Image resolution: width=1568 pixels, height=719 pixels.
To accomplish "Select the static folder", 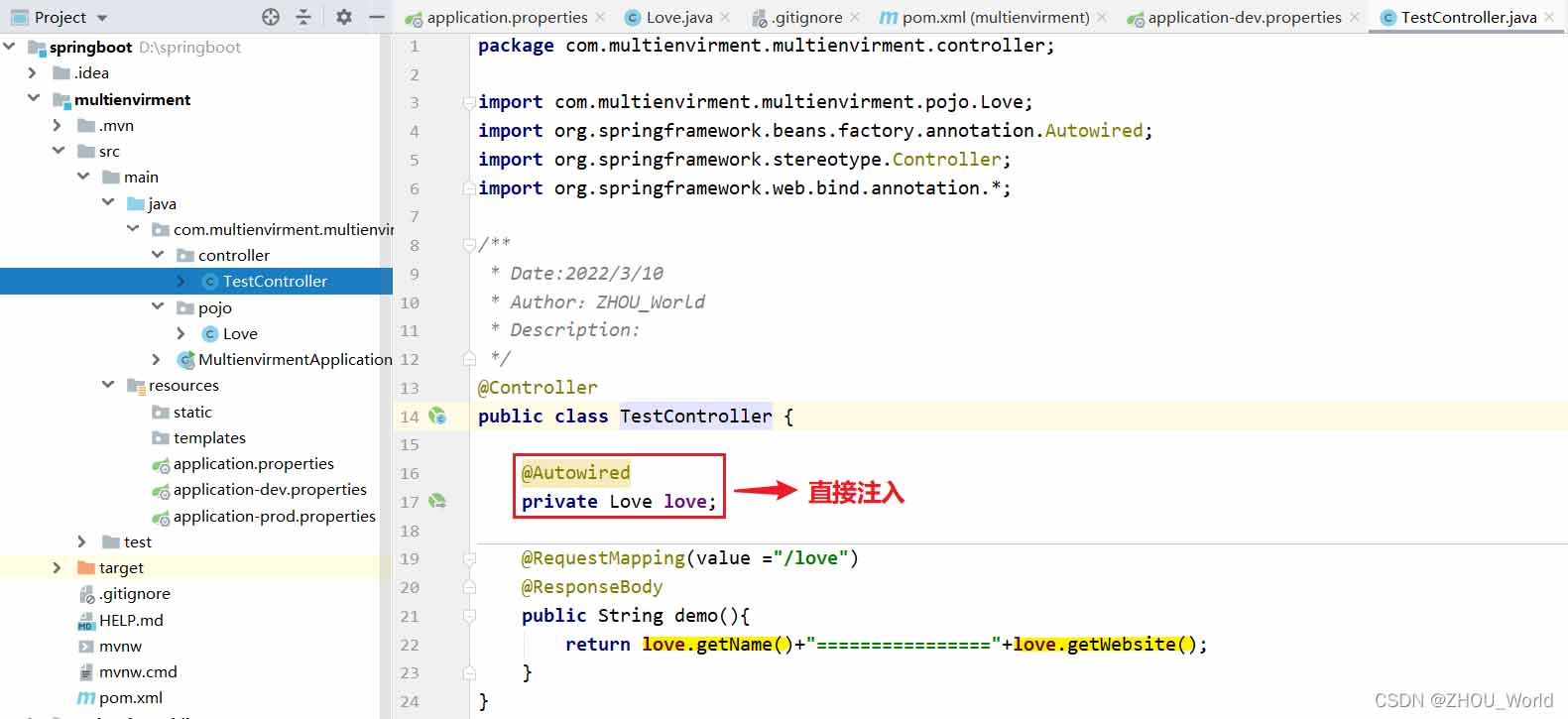I will coord(192,412).
